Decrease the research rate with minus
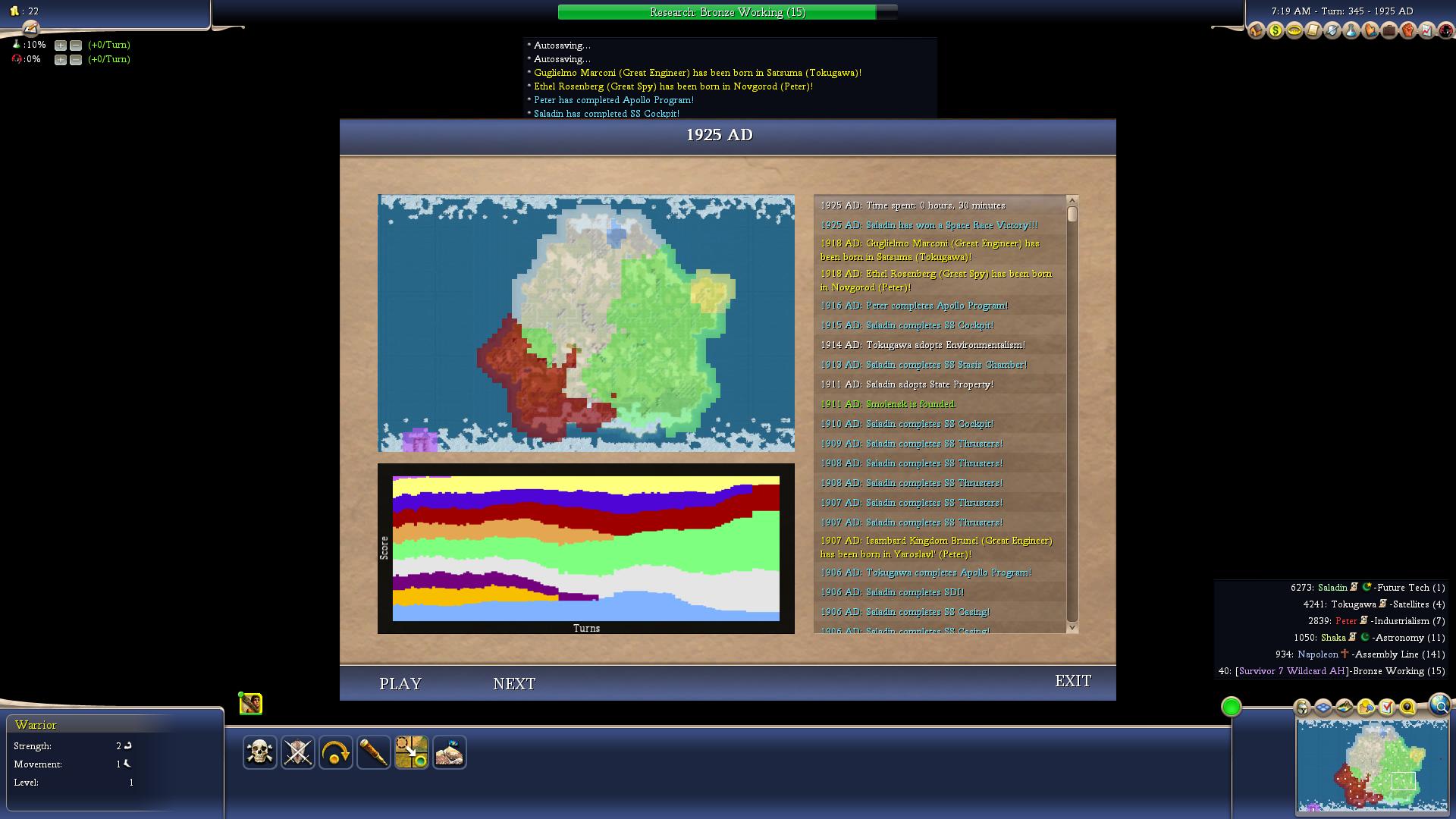The width and height of the screenshot is (1456, 819). (76, 45)
